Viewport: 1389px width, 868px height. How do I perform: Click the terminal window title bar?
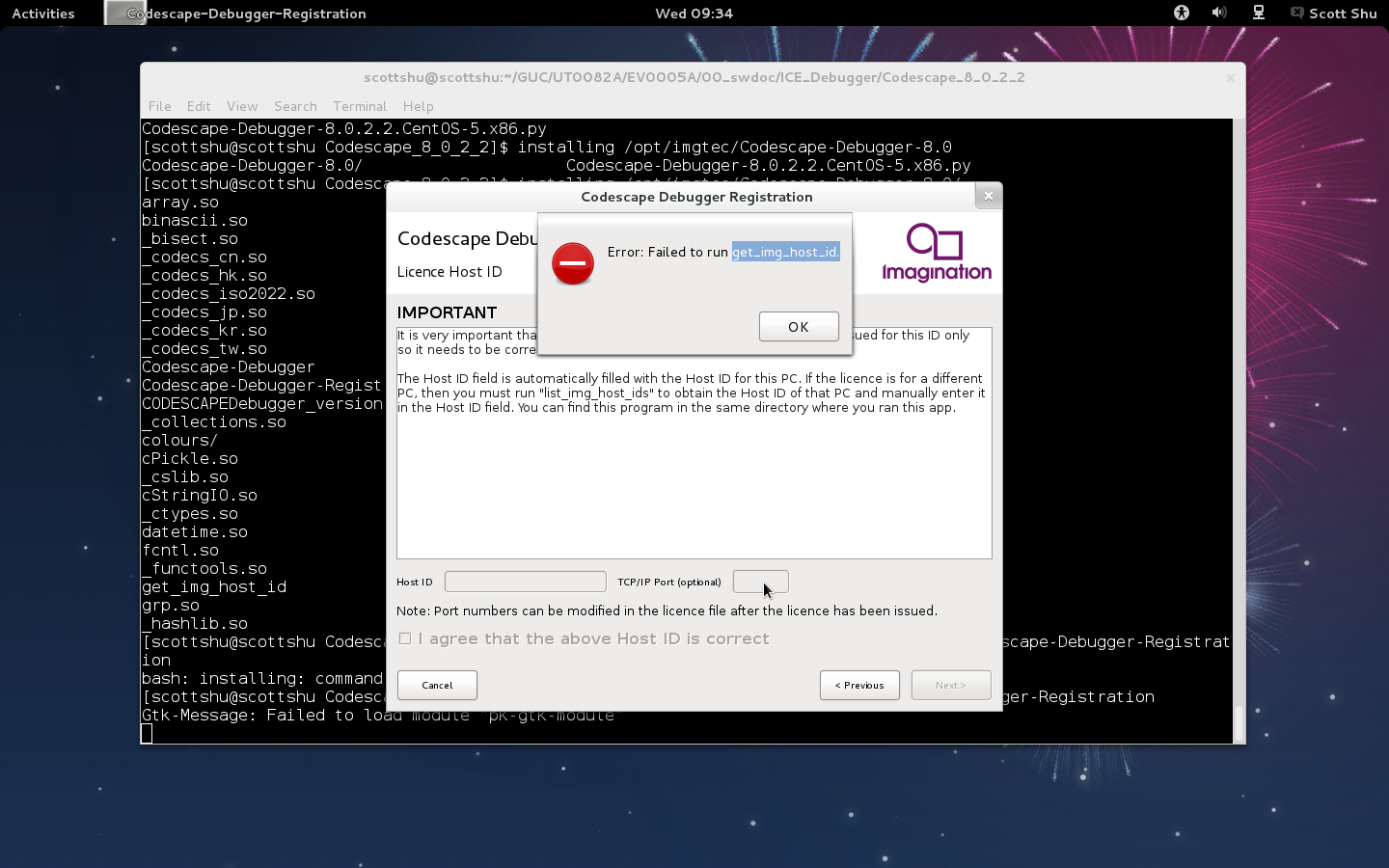tap(694, 77)
